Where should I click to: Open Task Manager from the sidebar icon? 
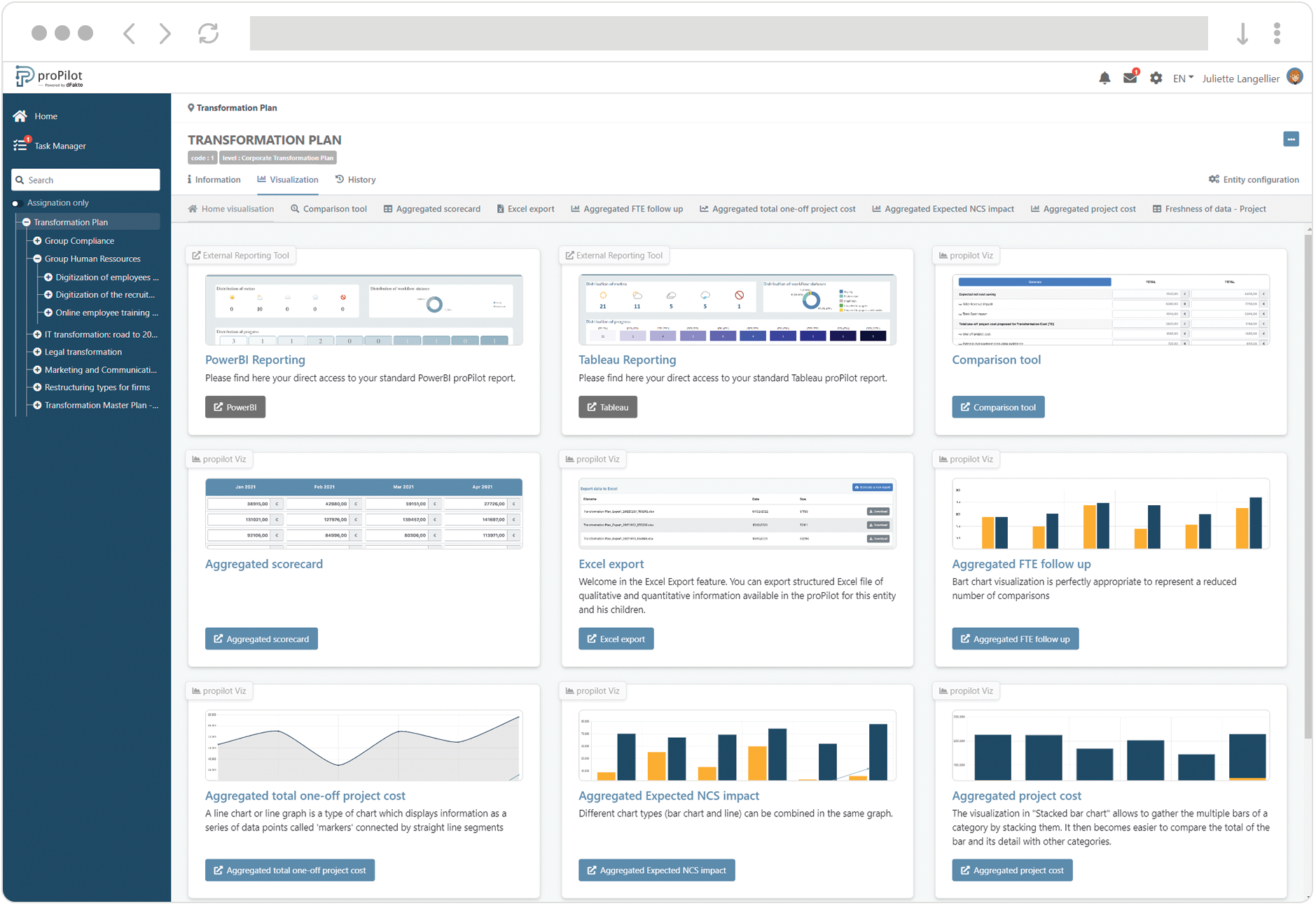22,145
